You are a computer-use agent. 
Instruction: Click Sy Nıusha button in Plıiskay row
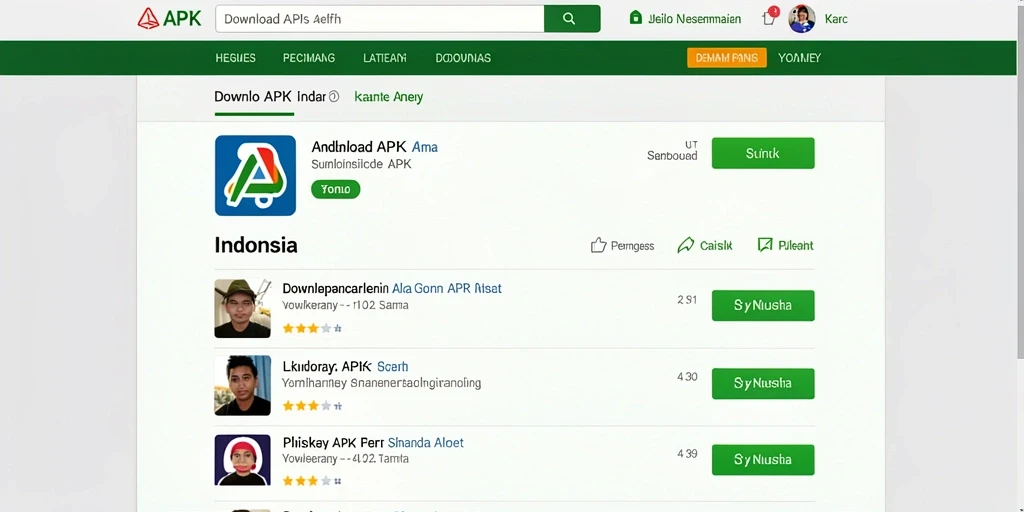[763, 460]
